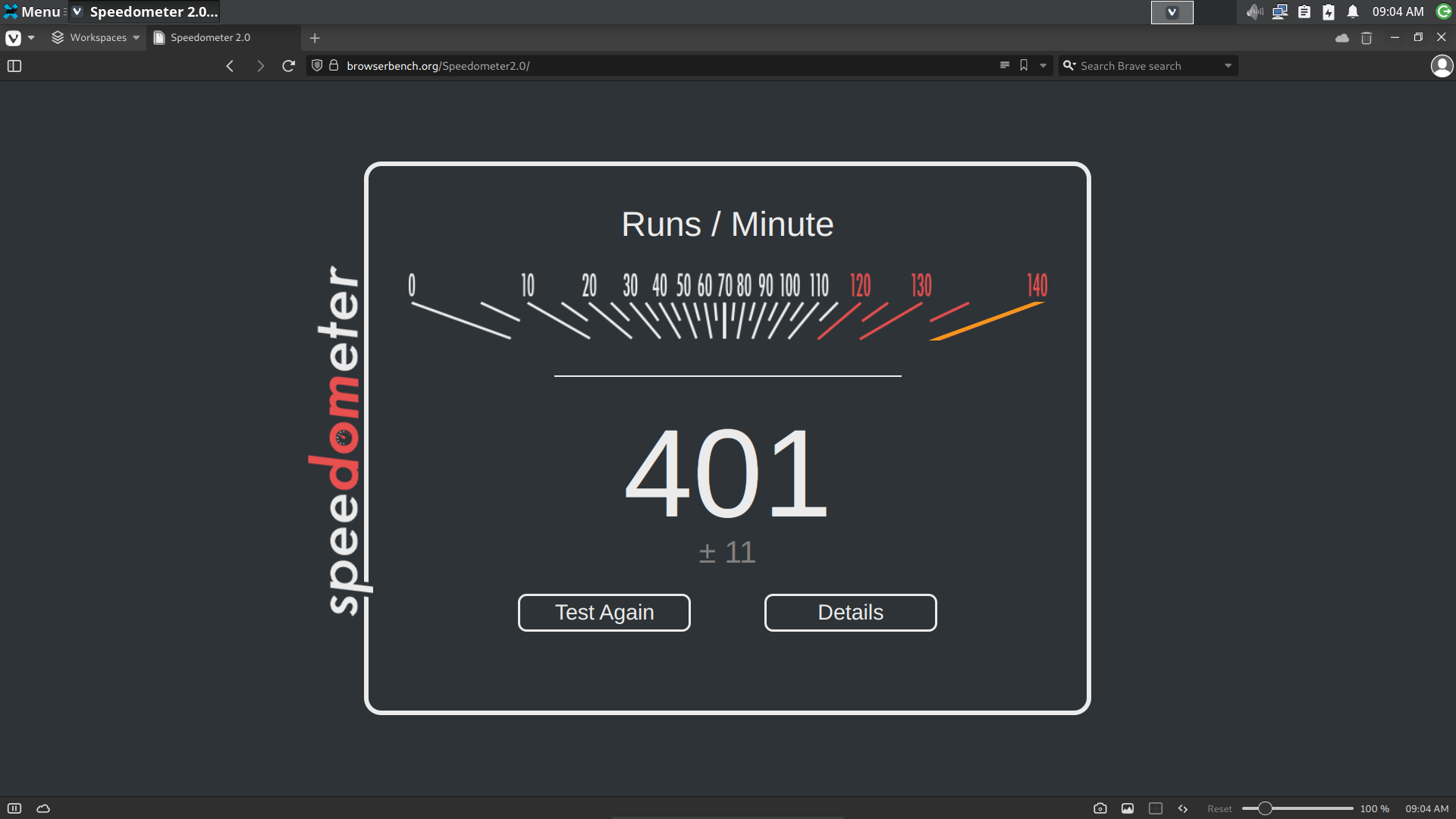Expand the Vivaldi menu dropdown arrow
This screenshot has width=1456, height=819.
coord(31,38)
